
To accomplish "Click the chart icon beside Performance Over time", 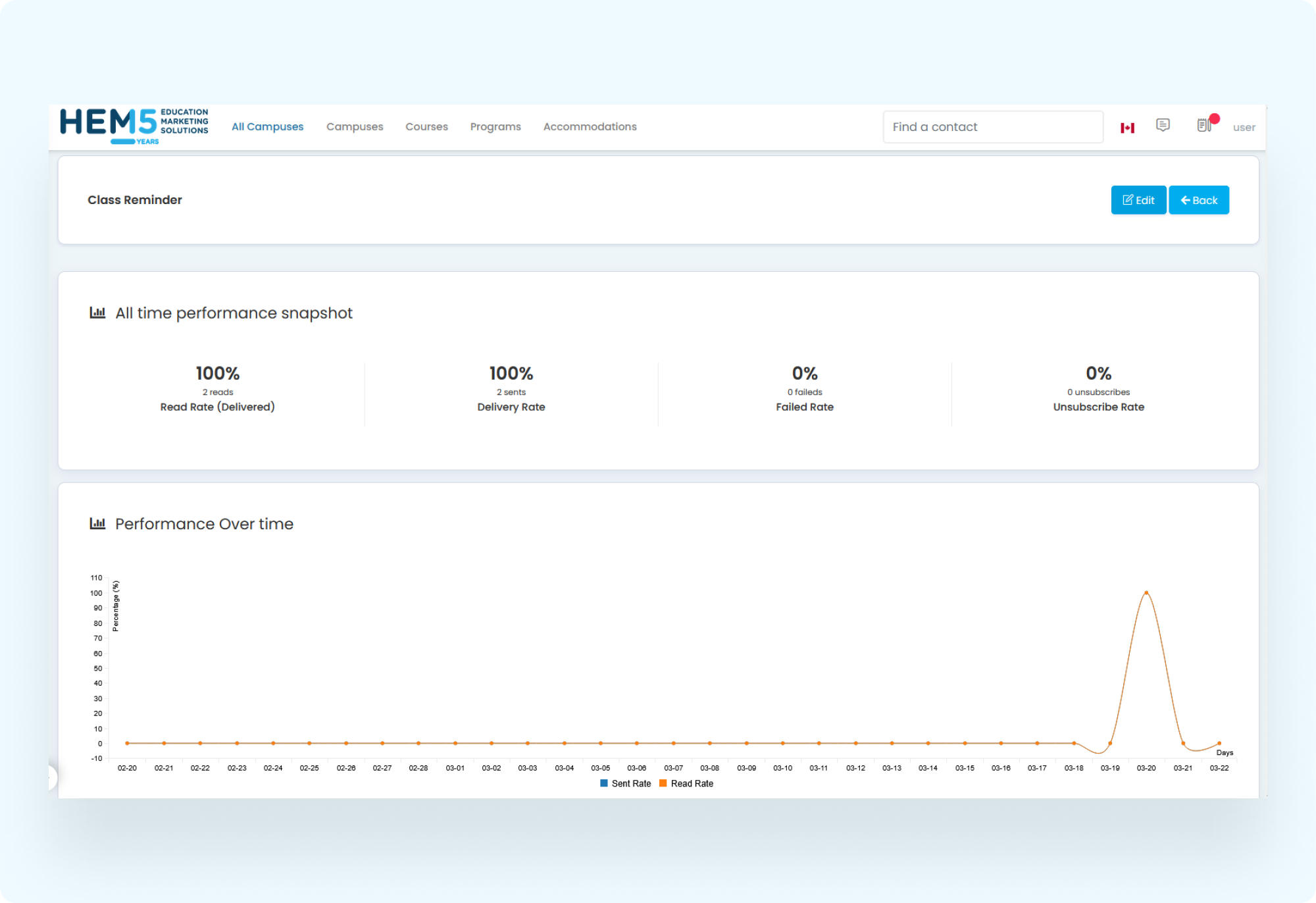I will click(x=97, y=524).
